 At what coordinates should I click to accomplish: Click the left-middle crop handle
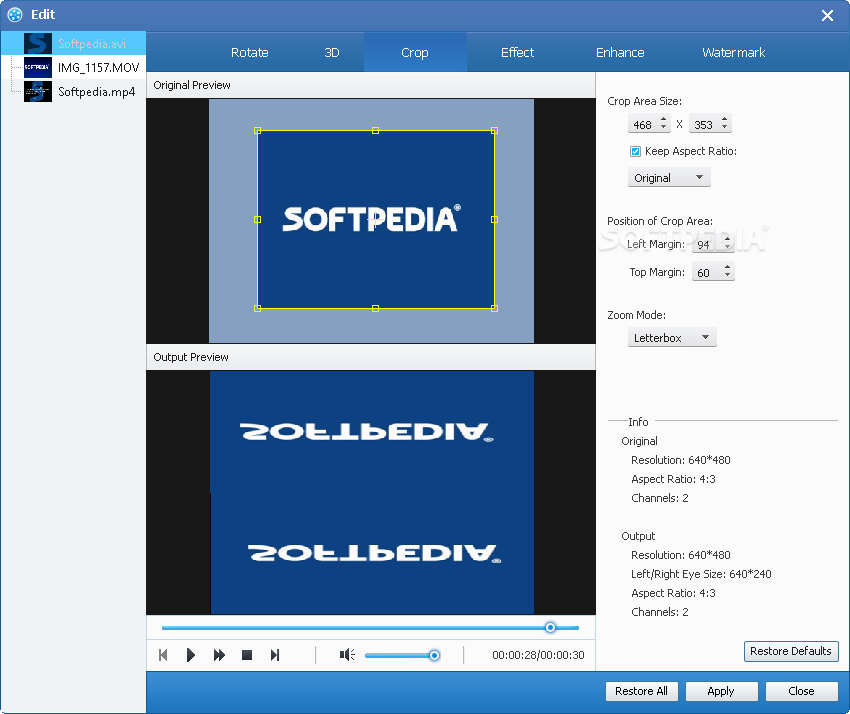coord(257,220)
